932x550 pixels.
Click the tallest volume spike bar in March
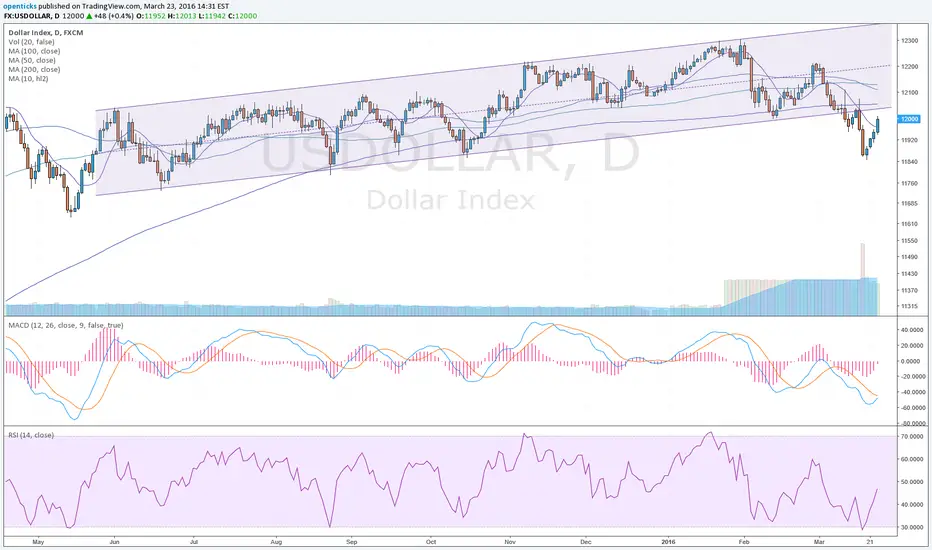pyautogui.click(x=862, y=279)
